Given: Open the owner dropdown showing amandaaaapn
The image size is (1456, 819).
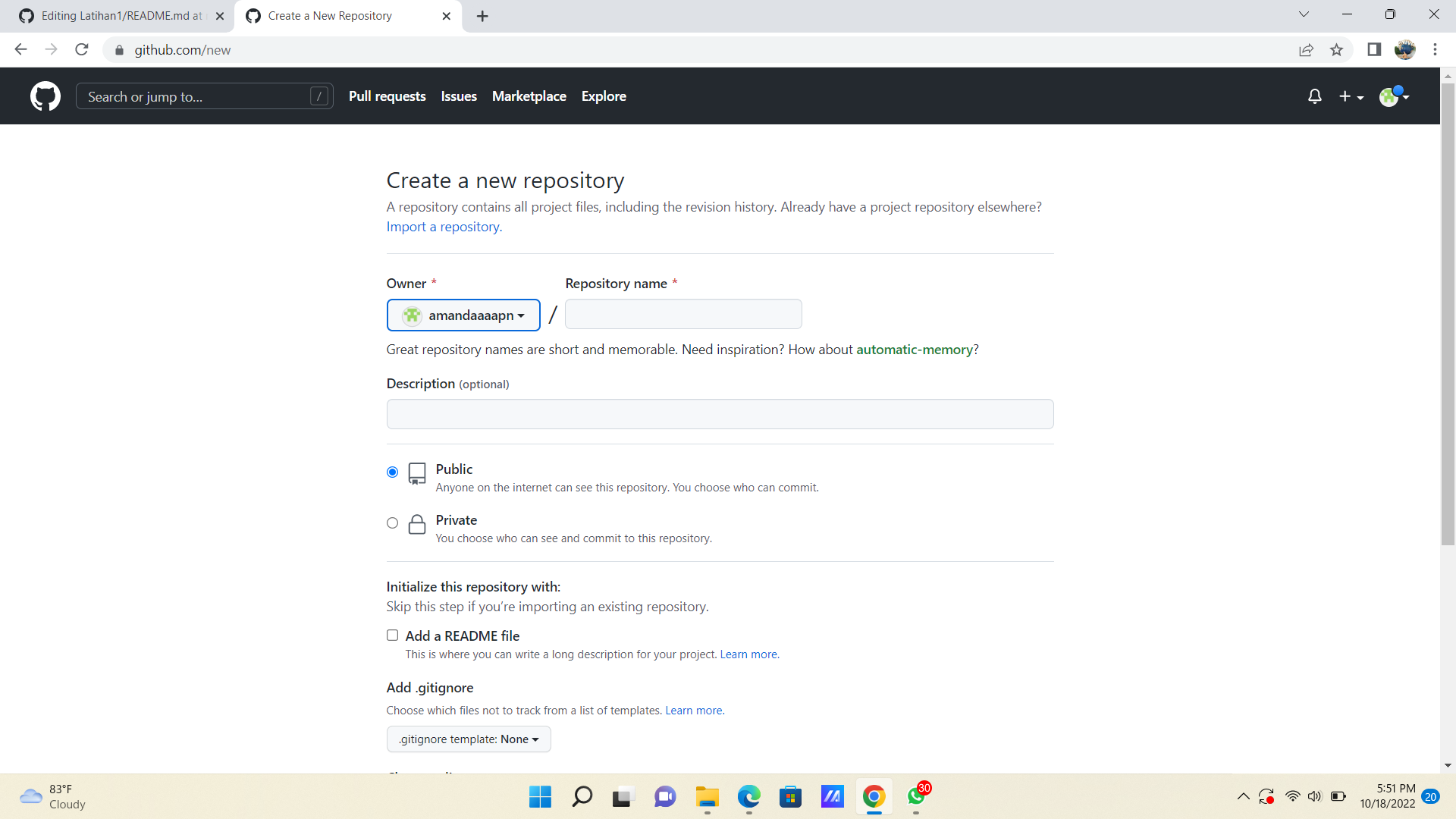Looking at the screenshot, I should (463, 315).
